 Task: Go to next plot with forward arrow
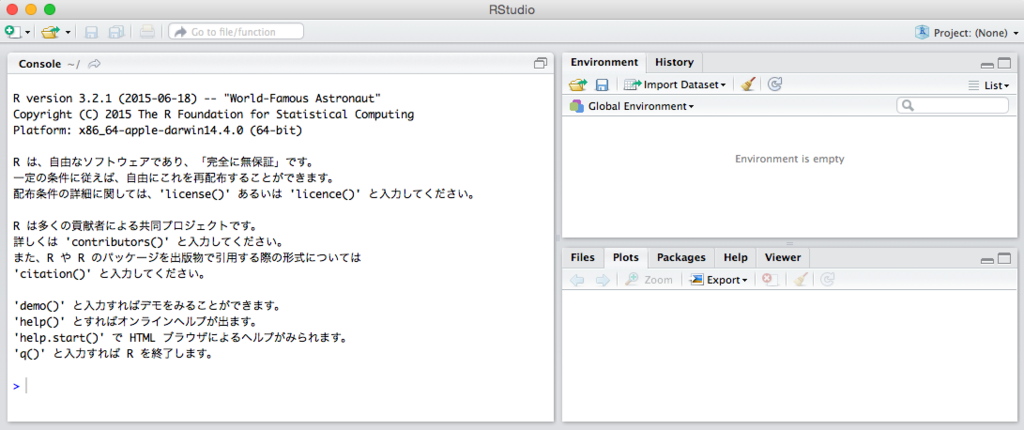[x=602, y=280]
